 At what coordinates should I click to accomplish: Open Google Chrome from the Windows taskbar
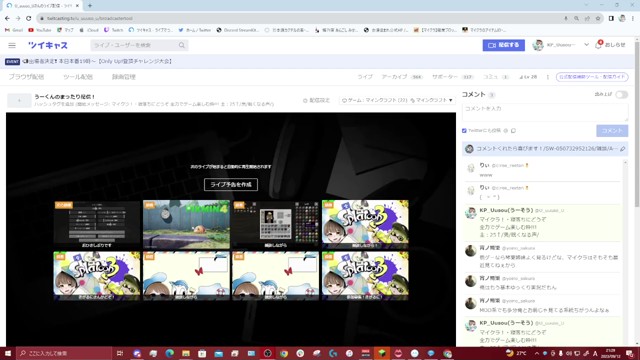point(284,353)
